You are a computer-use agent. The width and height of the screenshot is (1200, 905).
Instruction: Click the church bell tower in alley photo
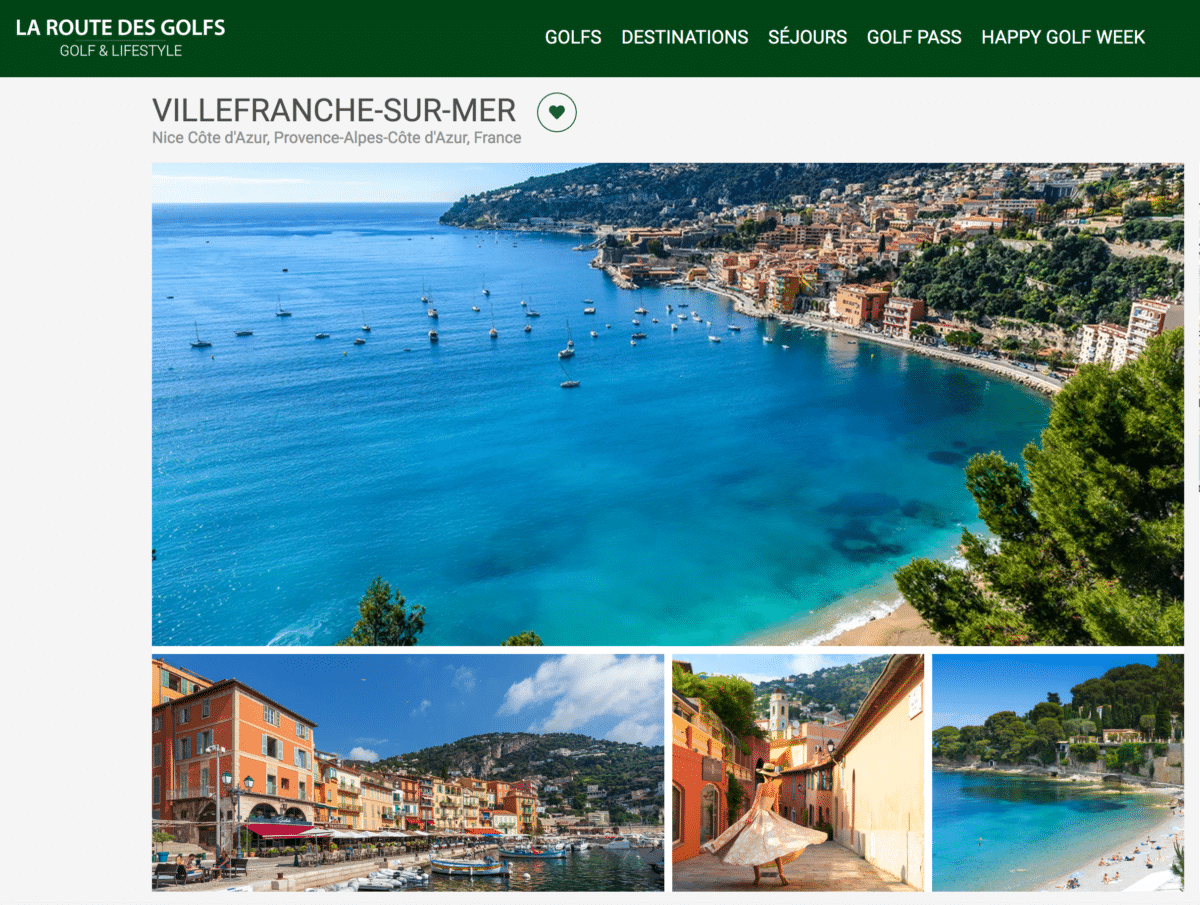coord(779,712)
